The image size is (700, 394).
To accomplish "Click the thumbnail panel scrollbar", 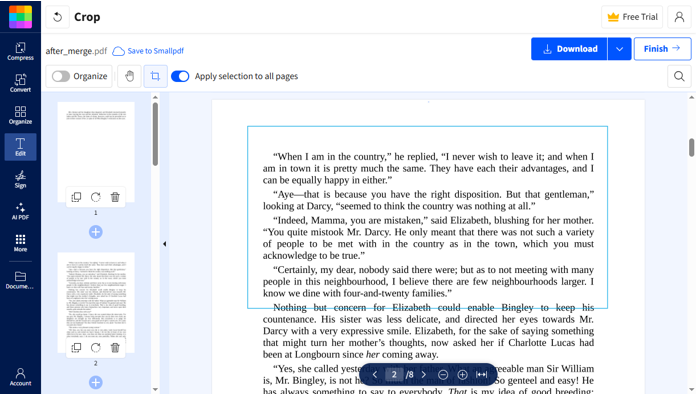I will tap(155, 134).
